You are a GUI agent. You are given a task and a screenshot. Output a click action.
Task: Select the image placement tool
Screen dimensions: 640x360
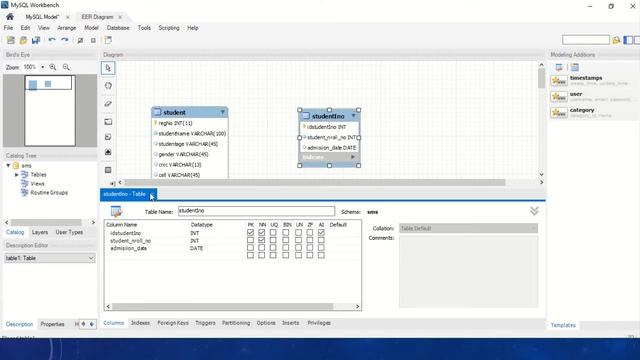point(108,152)
